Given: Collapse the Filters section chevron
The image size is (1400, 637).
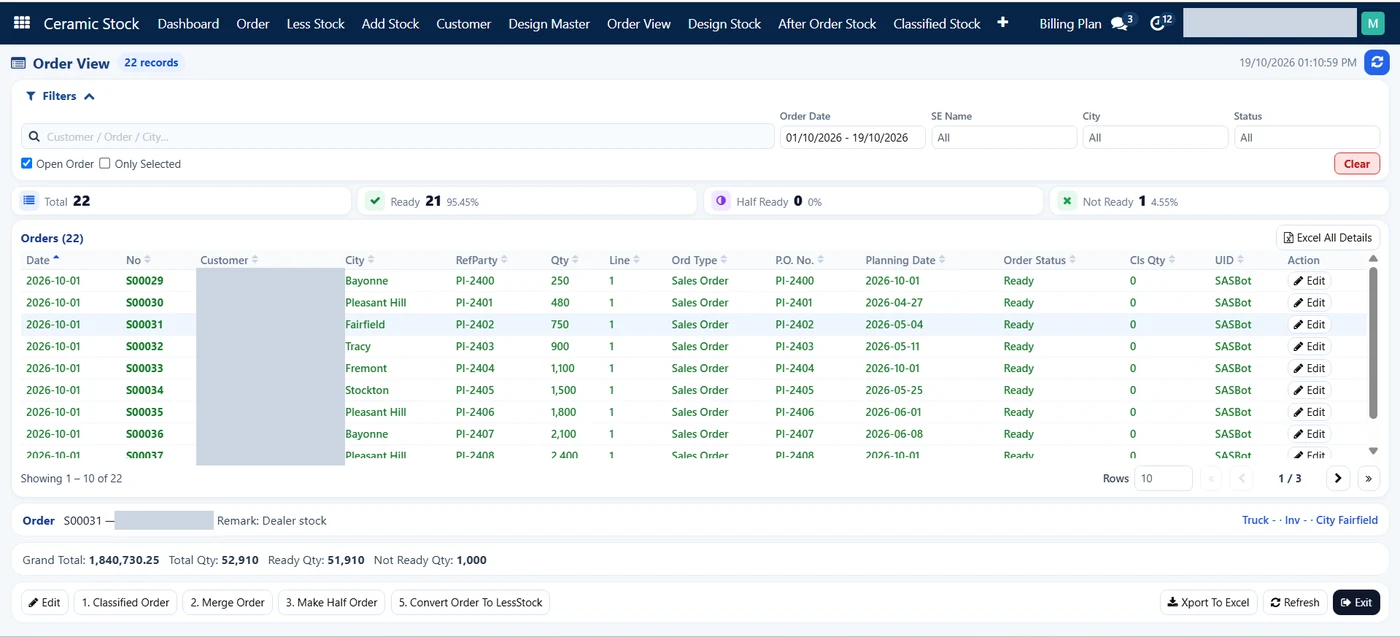Looking at the screenshot, I should click(x=89, y=96).
